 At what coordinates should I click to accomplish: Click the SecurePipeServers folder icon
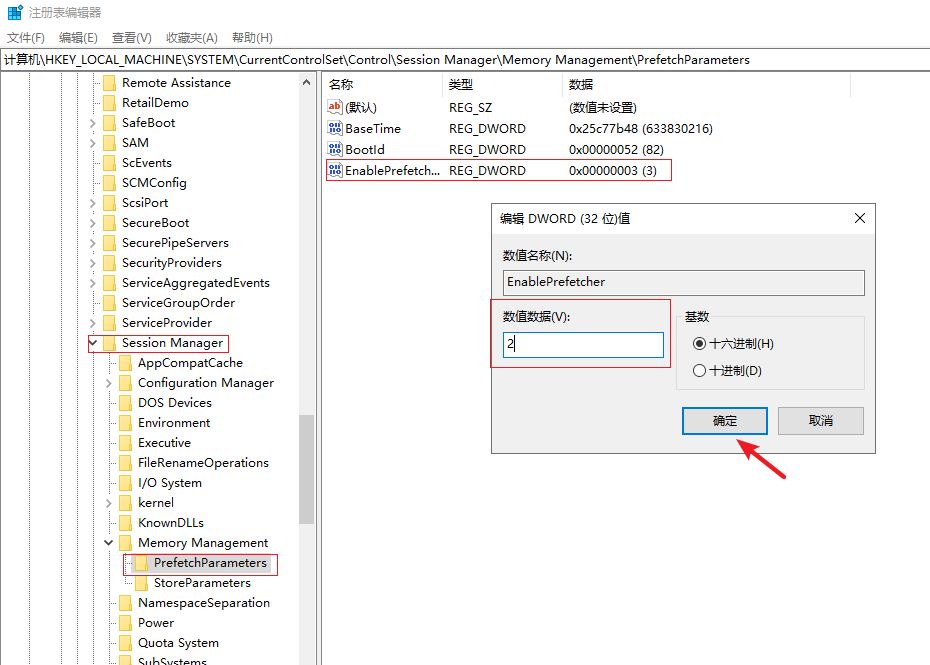point(109,243)
